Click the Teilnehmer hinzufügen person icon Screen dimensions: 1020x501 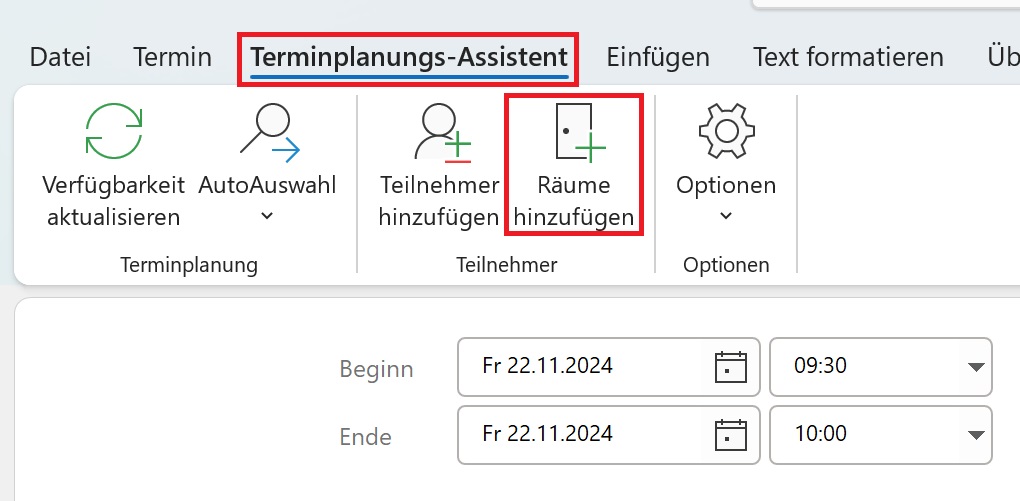(442, 132)
